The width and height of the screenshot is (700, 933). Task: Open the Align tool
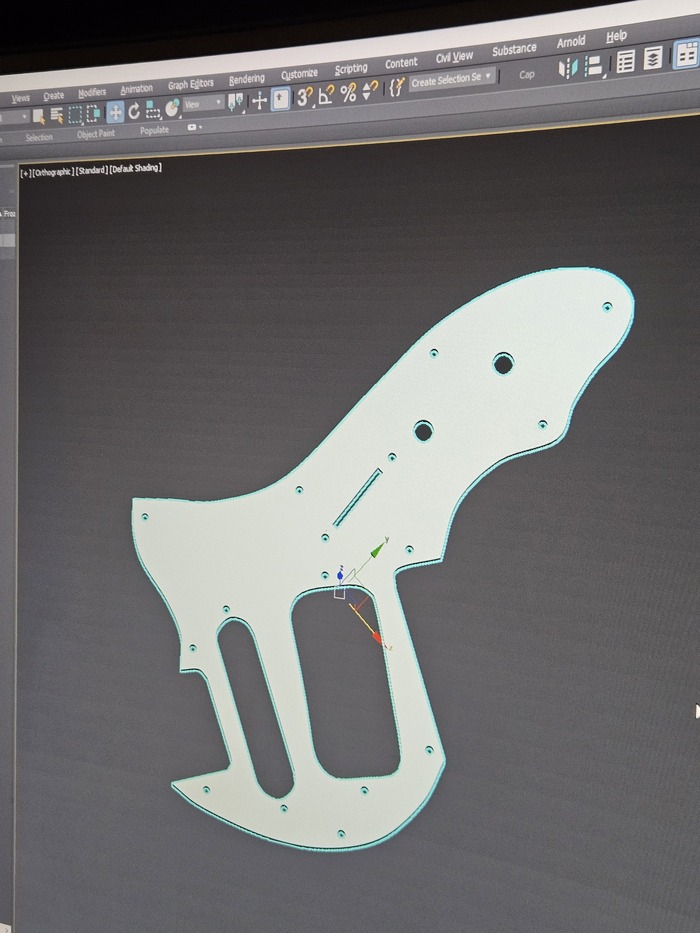[594, 67]
